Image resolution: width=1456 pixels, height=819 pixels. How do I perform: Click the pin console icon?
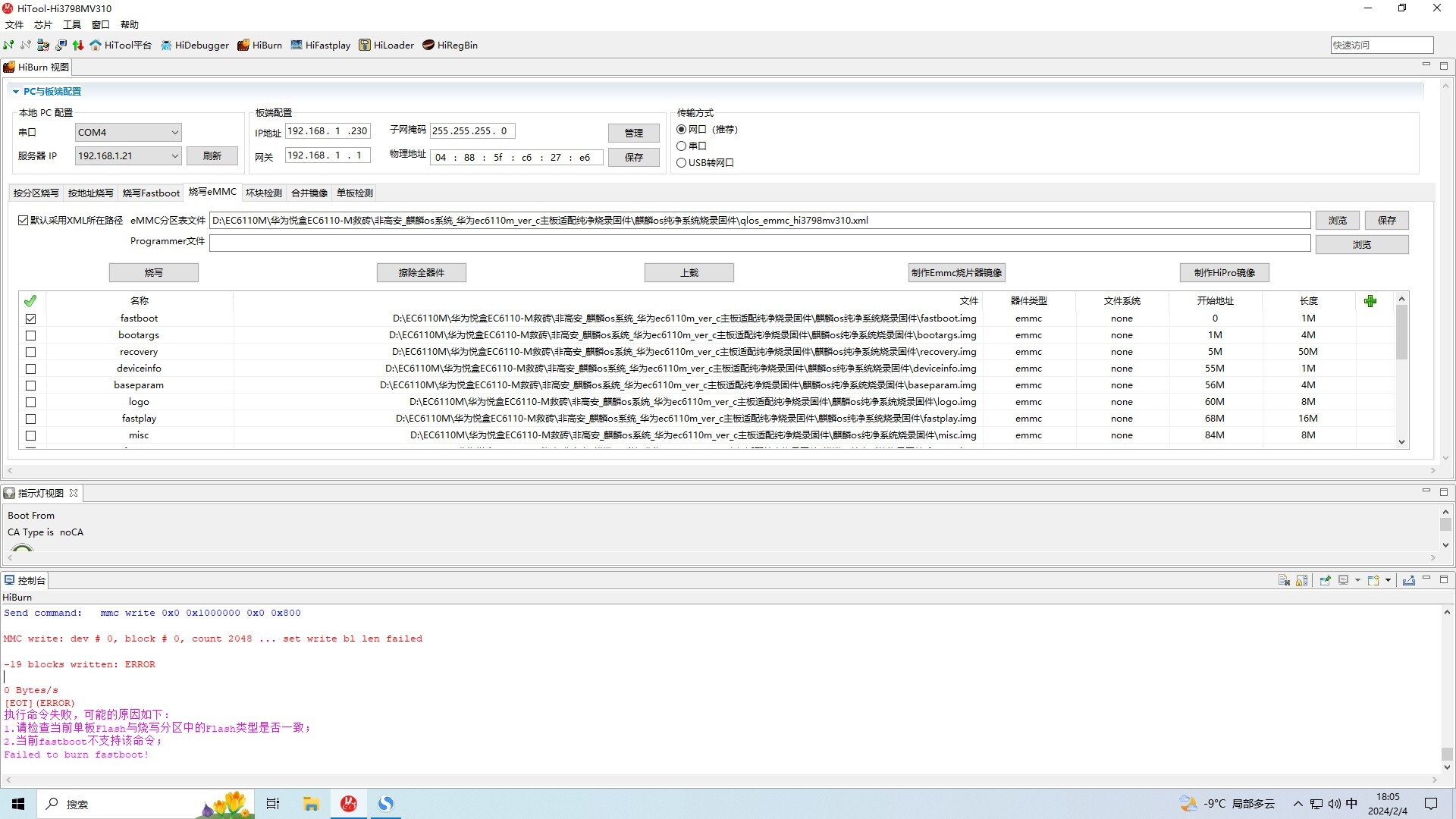(1325, 580)
